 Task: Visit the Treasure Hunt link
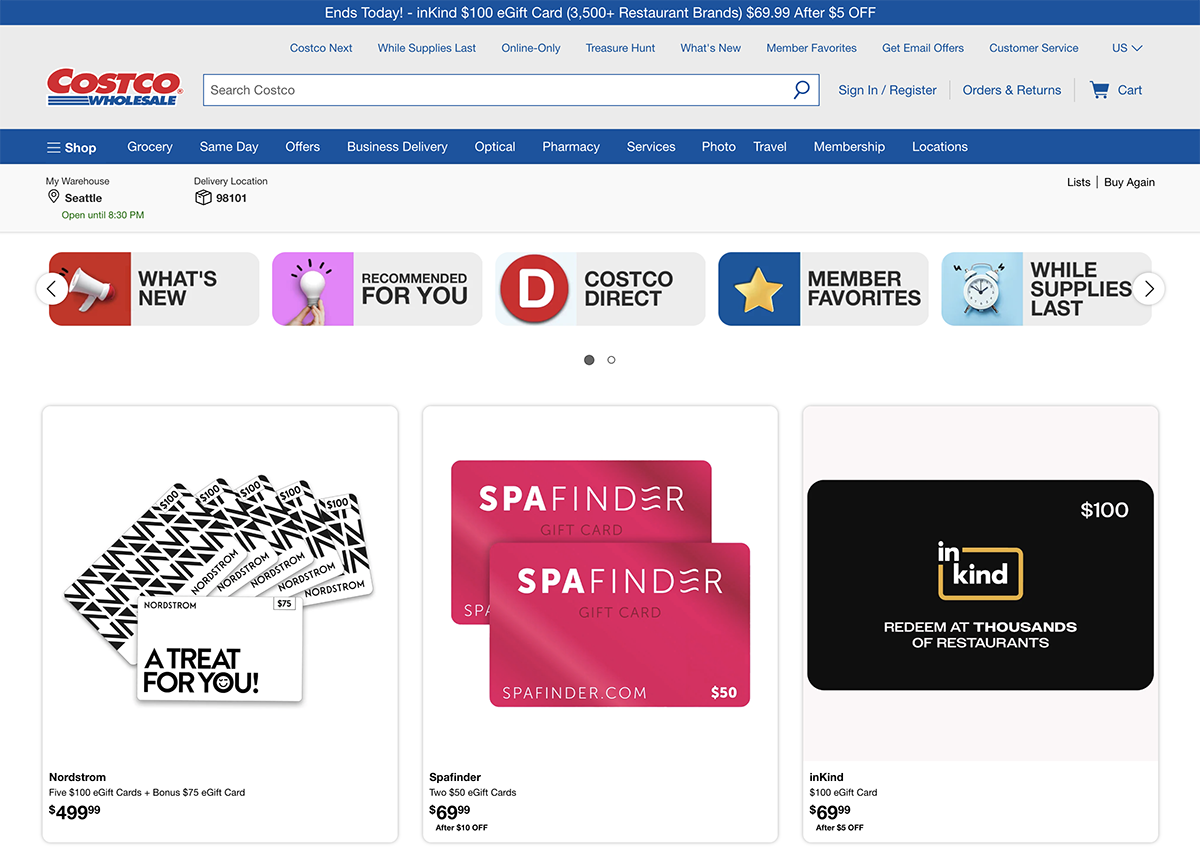(x=621, y=48)
